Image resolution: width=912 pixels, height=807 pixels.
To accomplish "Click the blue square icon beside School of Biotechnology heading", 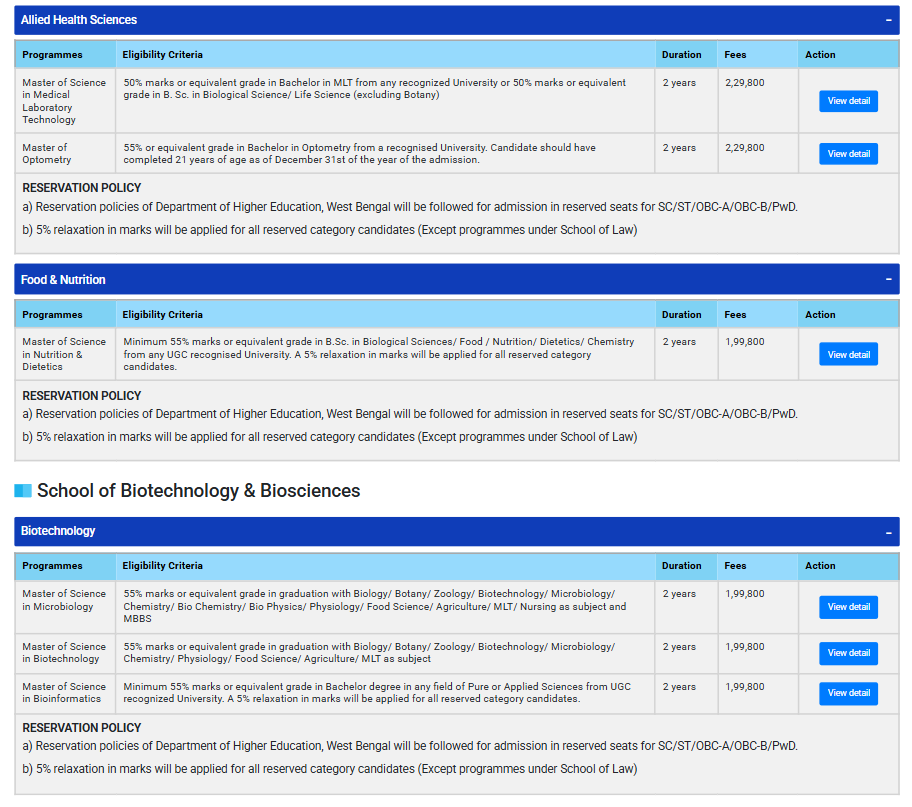I will (x=22, y=491).
